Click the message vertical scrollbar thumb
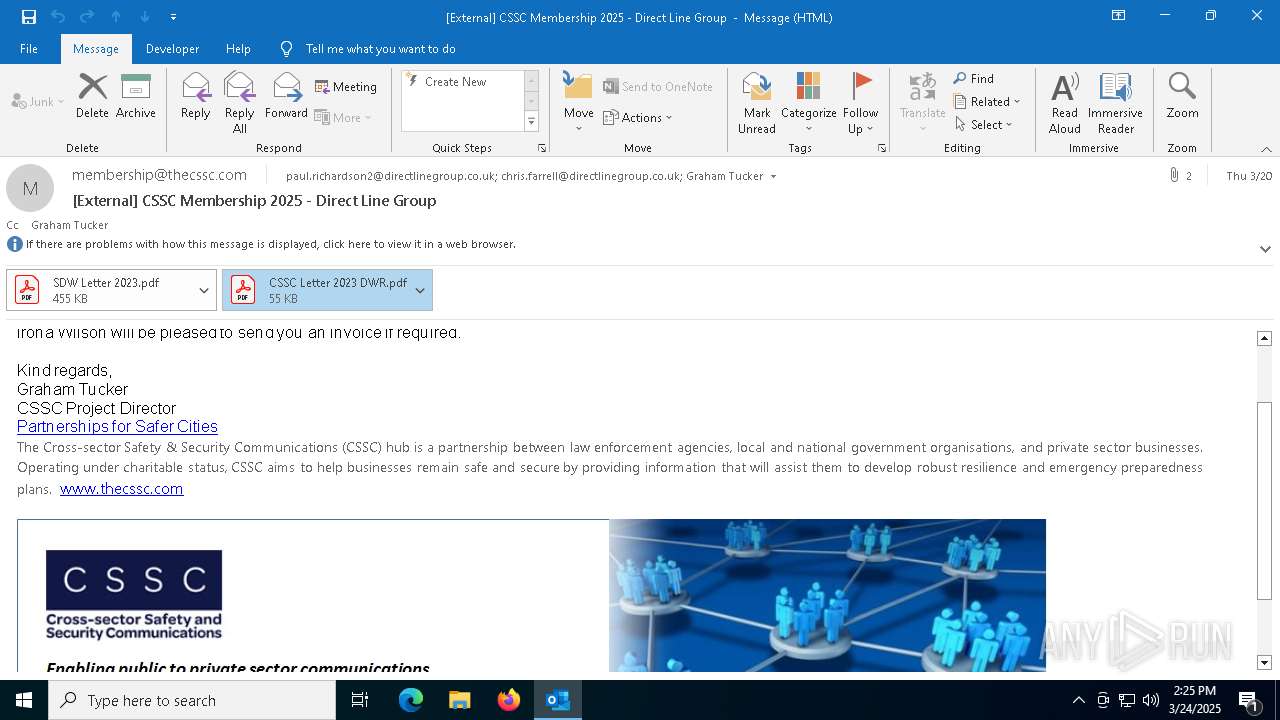This screenshot has width=1280, height=720. pyautogui.click(x=1264, y=500)
